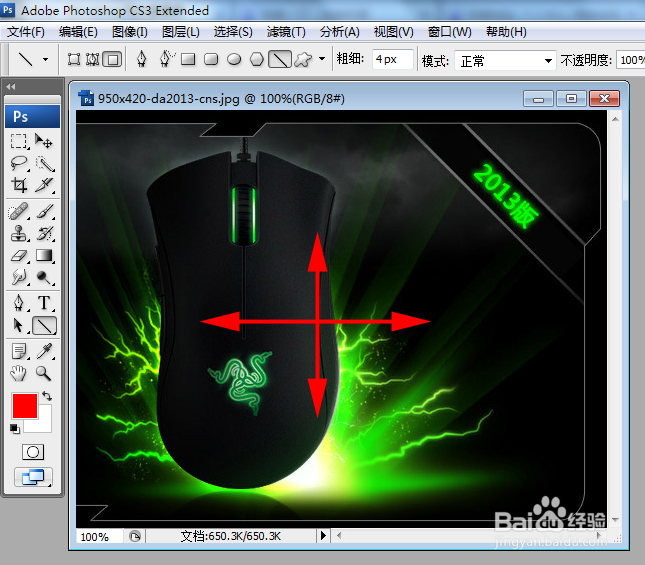Viewport: 645px width, 565px height.
Task: Open the tool preset picker dropdown
Action: click(x=45, y=59)
